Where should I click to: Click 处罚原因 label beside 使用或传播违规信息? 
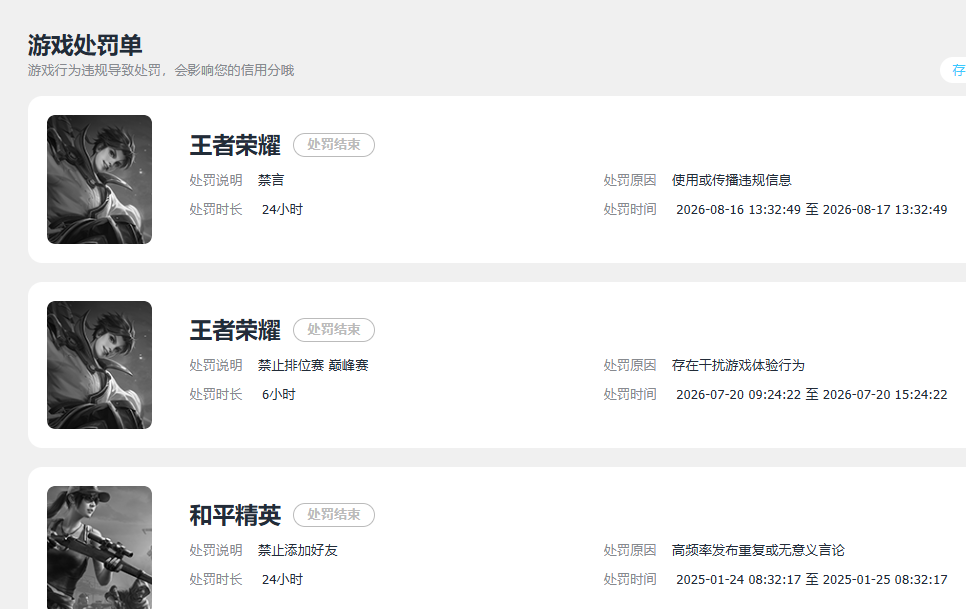pyautogui.click(x=630, y=180)
